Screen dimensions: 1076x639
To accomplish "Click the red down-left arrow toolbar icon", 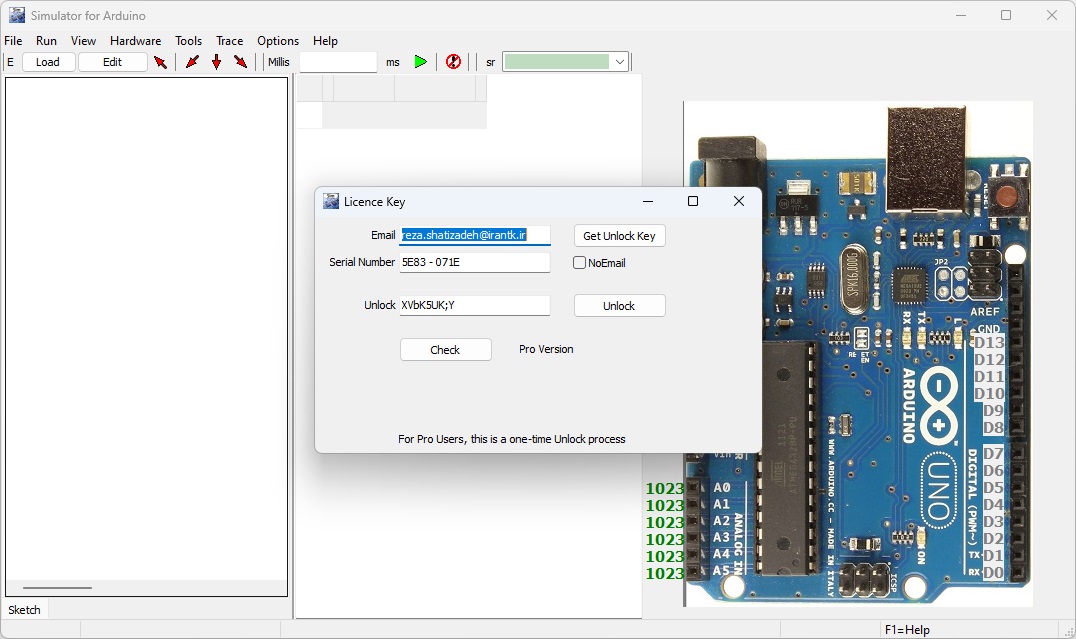I will coord(192,62).
